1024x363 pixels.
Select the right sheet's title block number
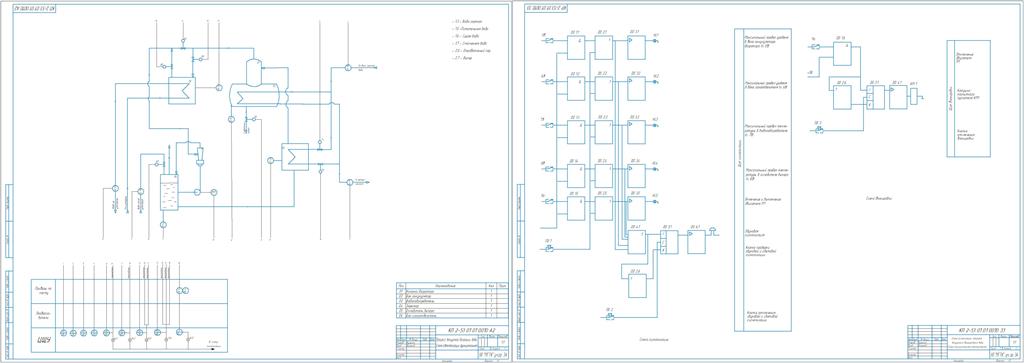coord(968,330)
